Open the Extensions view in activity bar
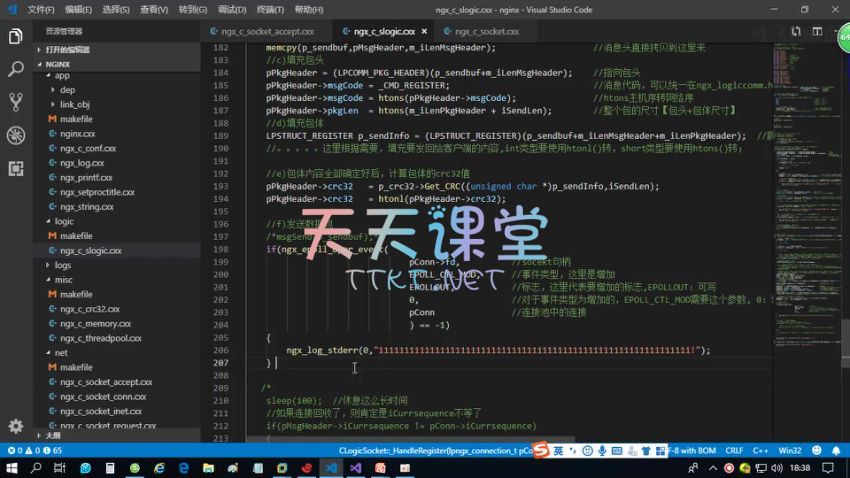This screenshot has height=478, width=850. click(15, 167)
